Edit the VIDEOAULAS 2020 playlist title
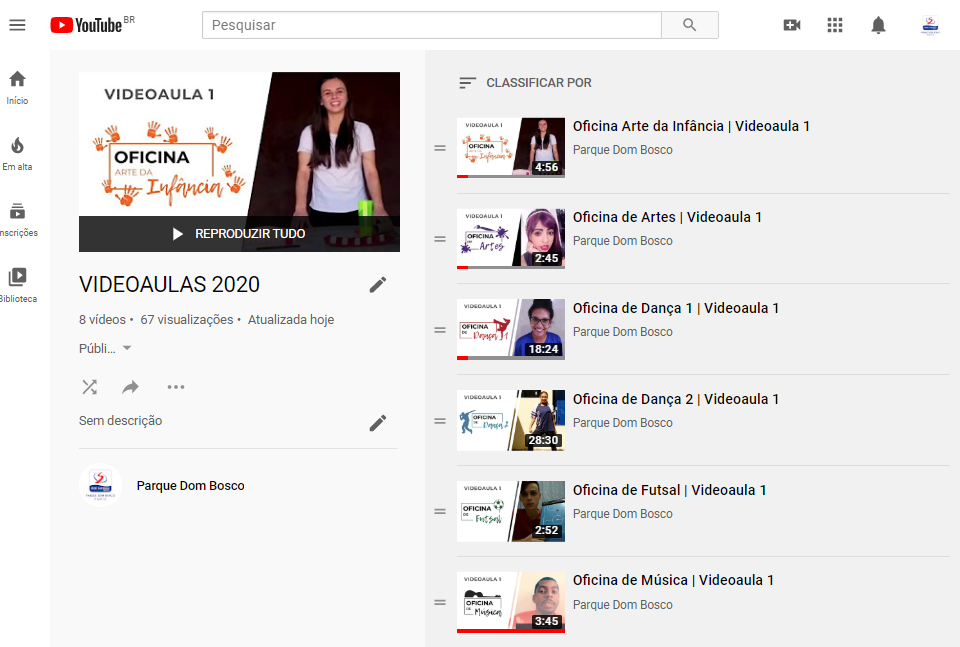Viewport: 960px width, 647px height. 377,285
